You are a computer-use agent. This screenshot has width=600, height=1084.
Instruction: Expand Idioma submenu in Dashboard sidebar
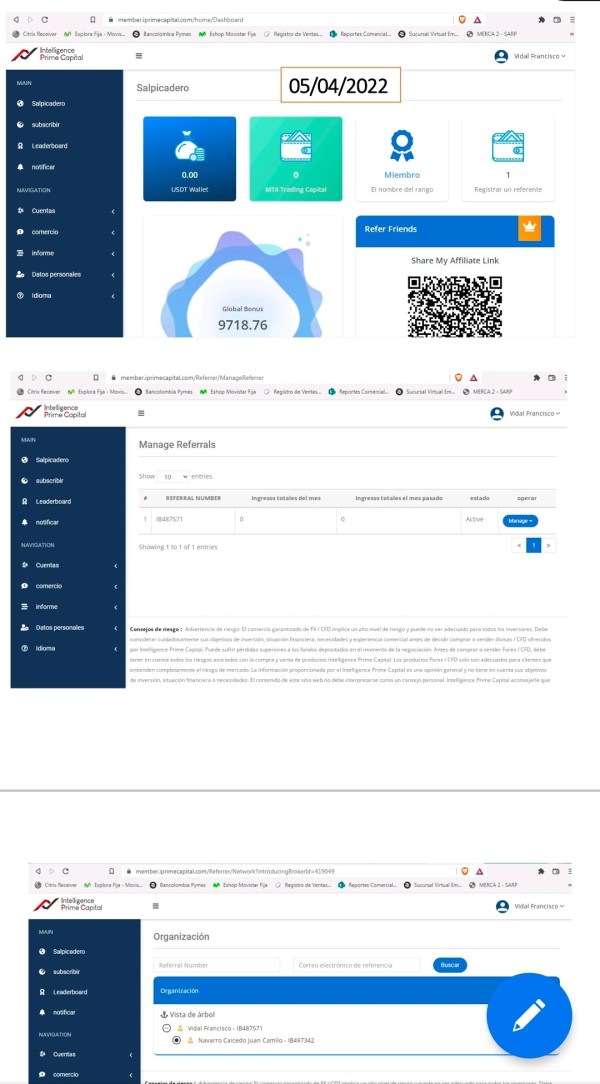64,296
